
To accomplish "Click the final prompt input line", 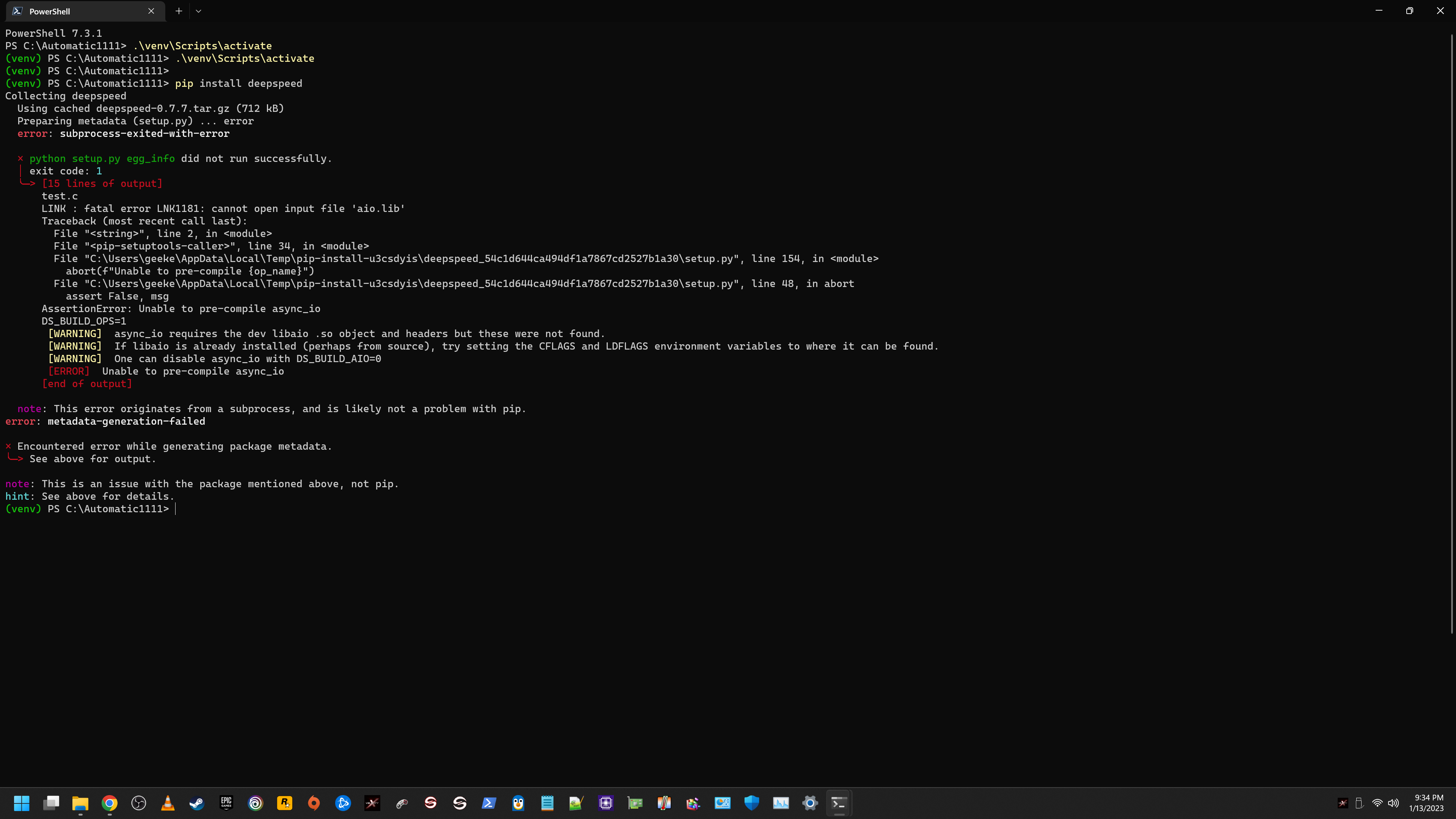I will tap(91, 509).
